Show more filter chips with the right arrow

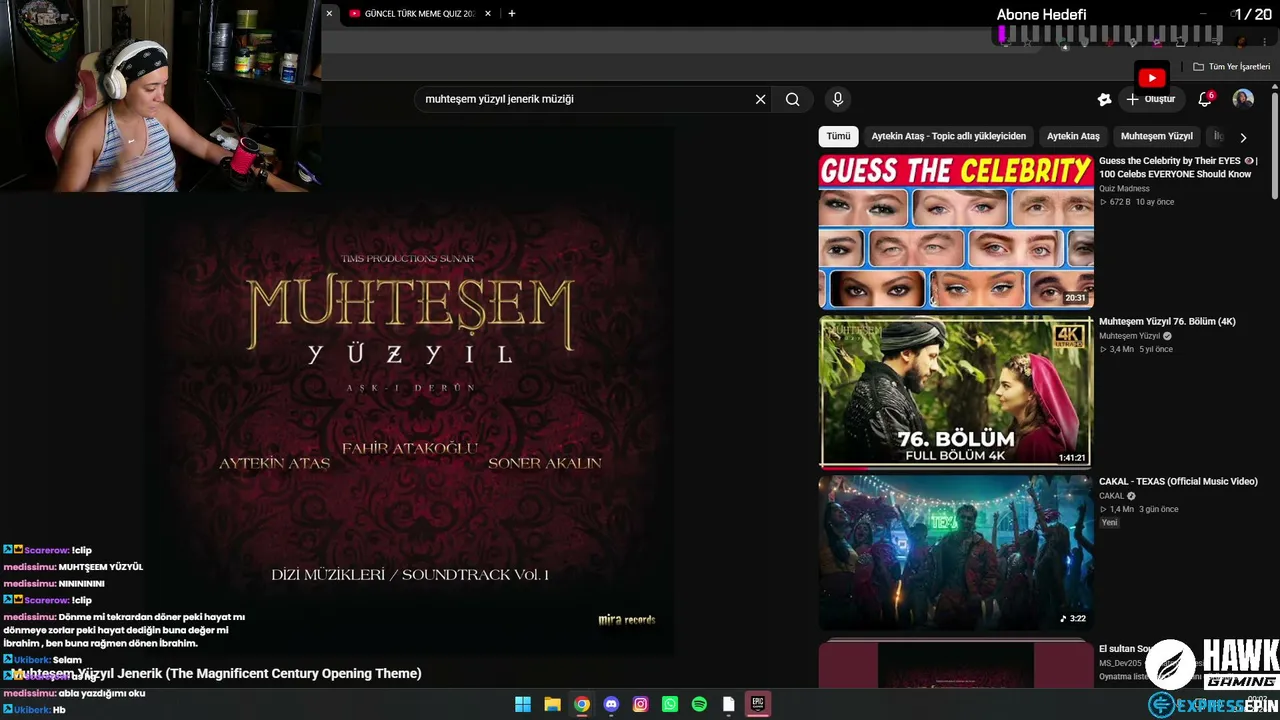1243,137
